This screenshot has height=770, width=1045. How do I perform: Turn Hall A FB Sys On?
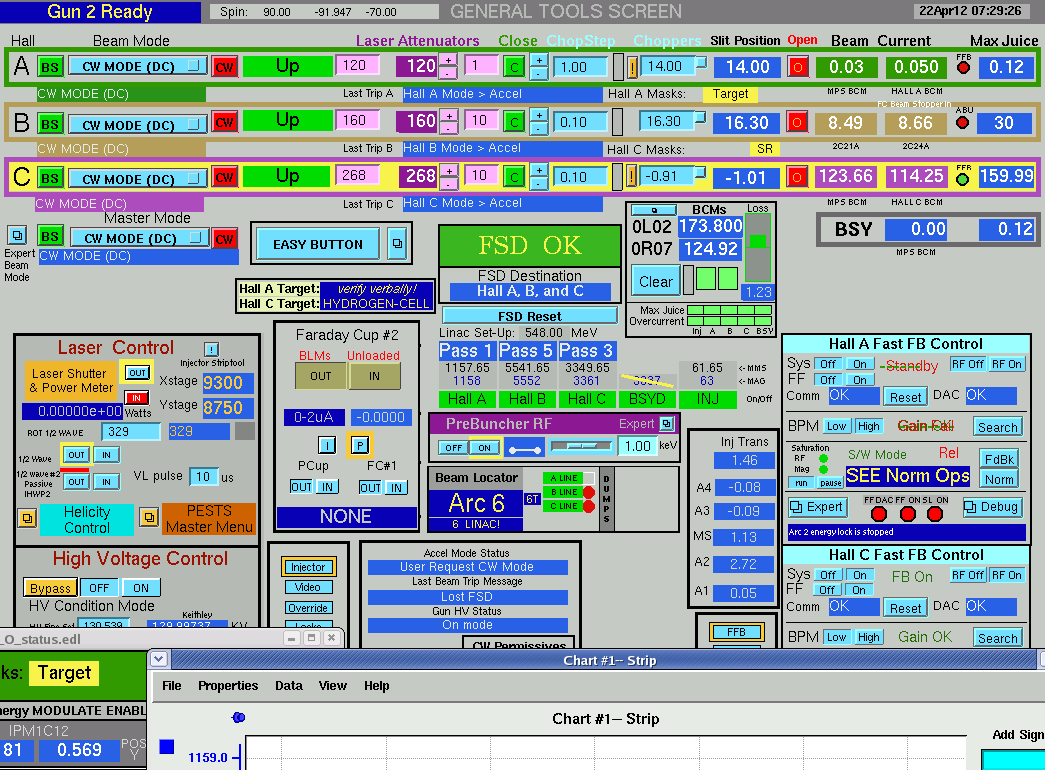pyautogui.click(x=860, y=364)
